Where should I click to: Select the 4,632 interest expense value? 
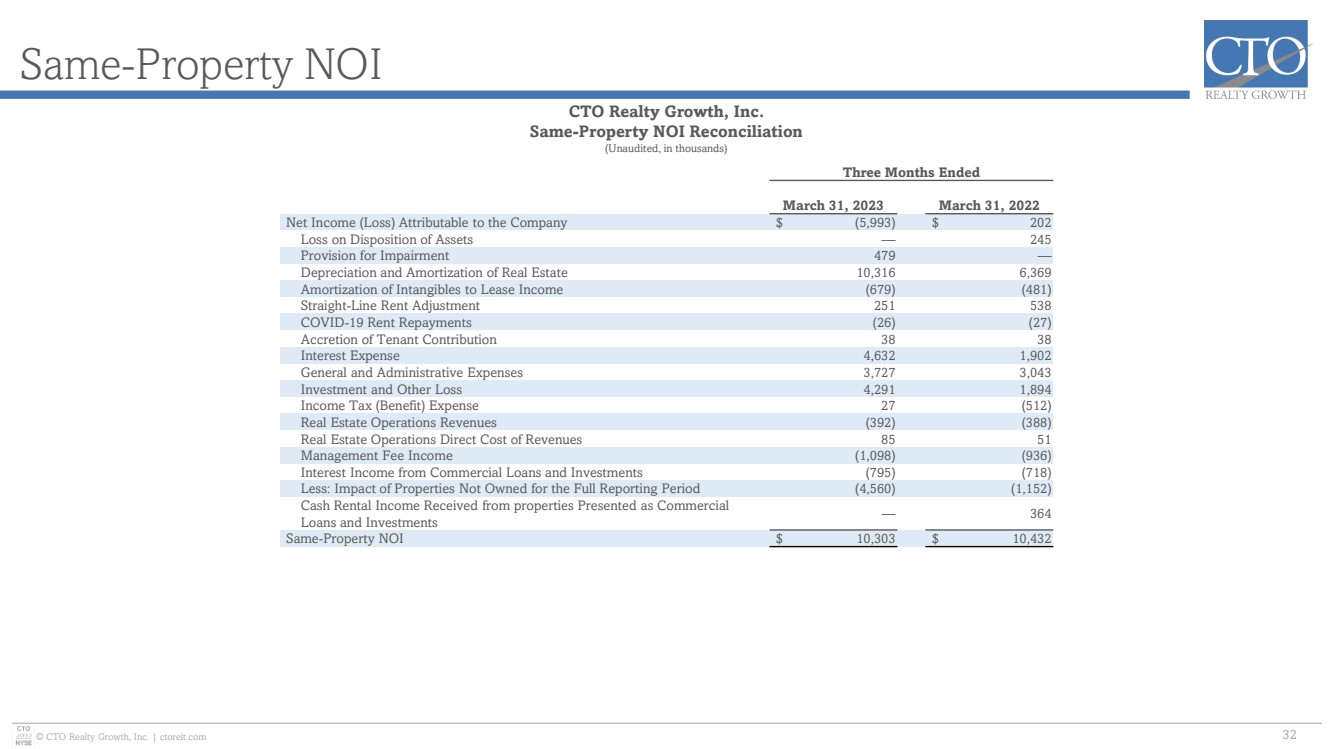(x=879, y=356)
